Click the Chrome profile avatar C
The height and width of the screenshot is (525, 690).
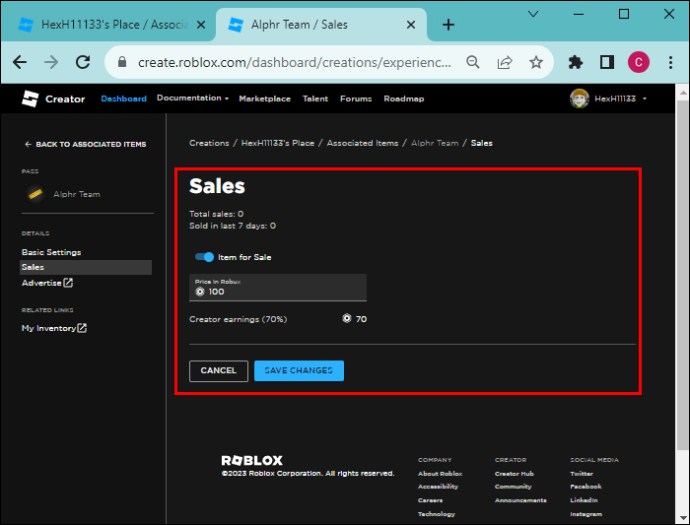(x=639, y=62)
